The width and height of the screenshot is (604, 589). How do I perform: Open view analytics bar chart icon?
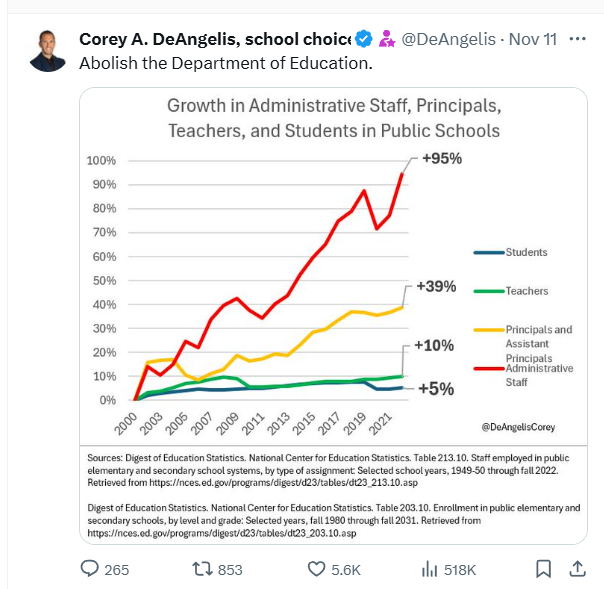point(430,568)
